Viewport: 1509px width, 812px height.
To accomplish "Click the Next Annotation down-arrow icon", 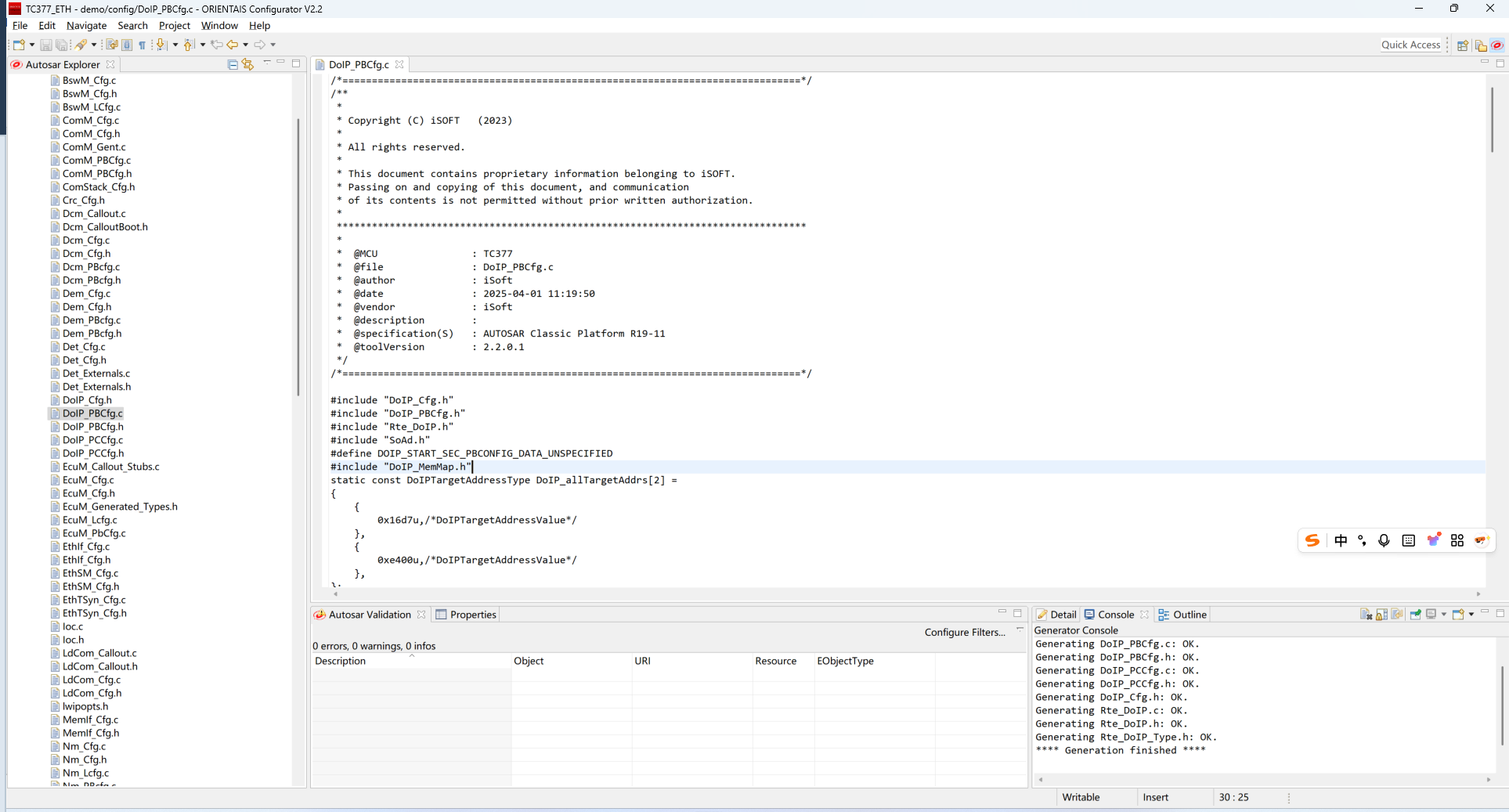I will coord(161,45).
